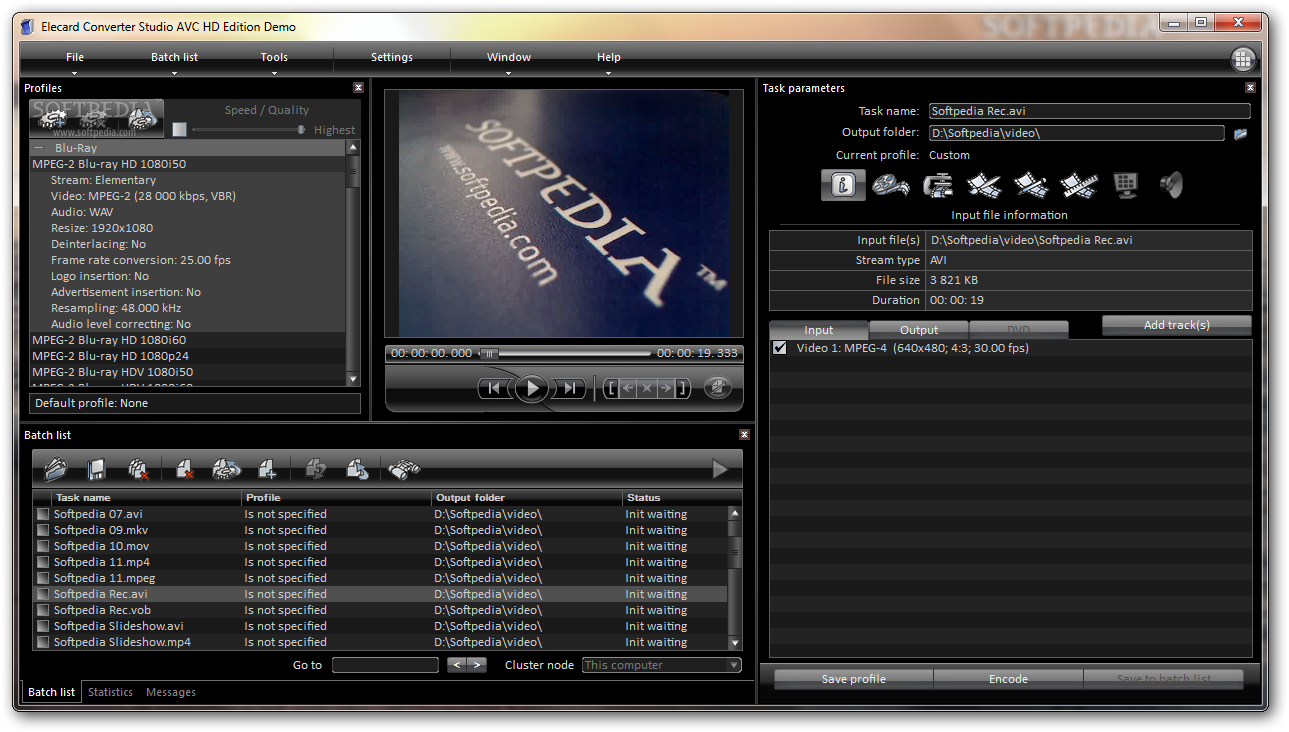The height and width of the screenshot is (732, 1289).
Task: Jump to next frame in the player
Action: pos(570,389)
